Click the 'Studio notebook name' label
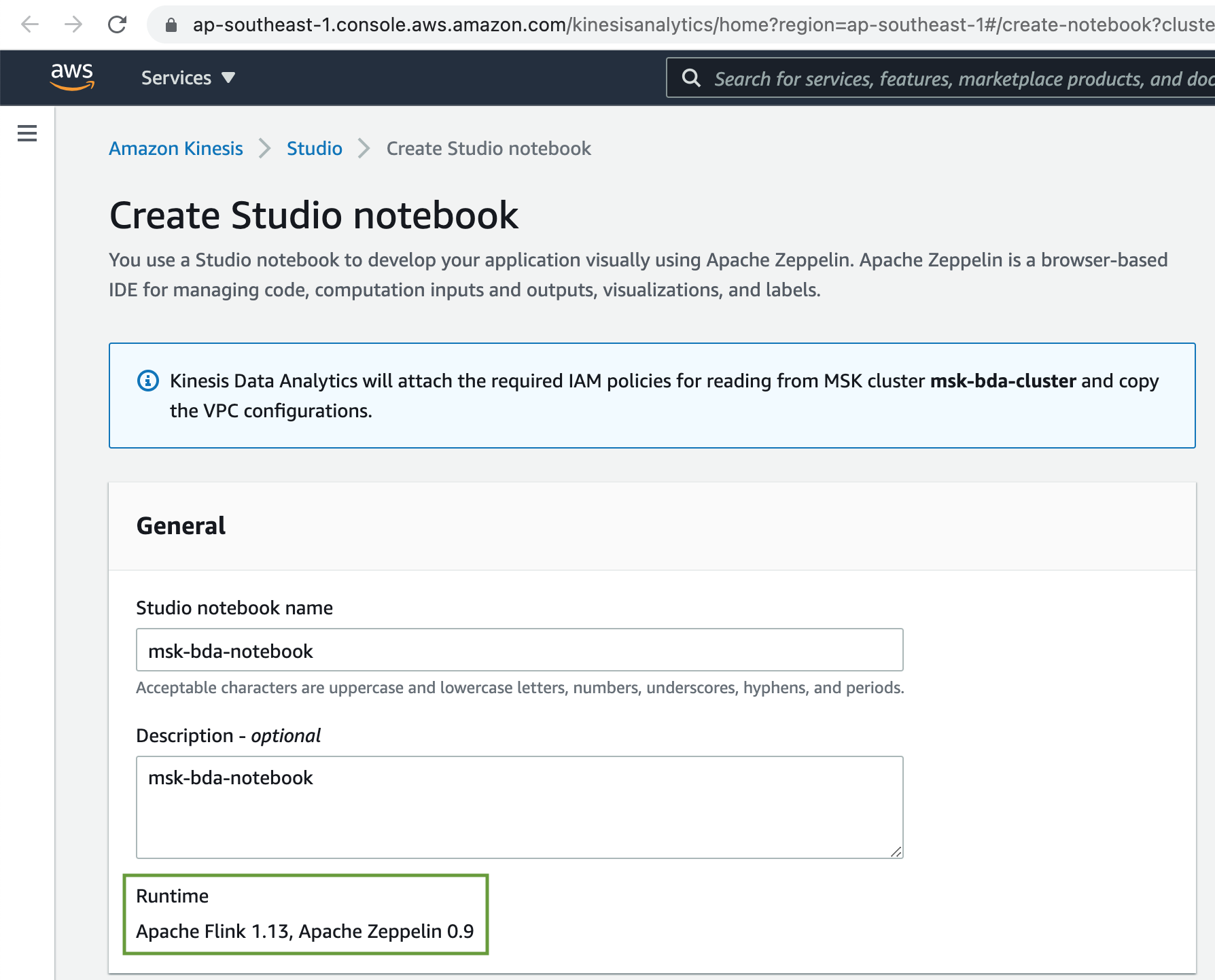Image resolution: width=1215 pixels, height=980 pixels. [234, 608]
